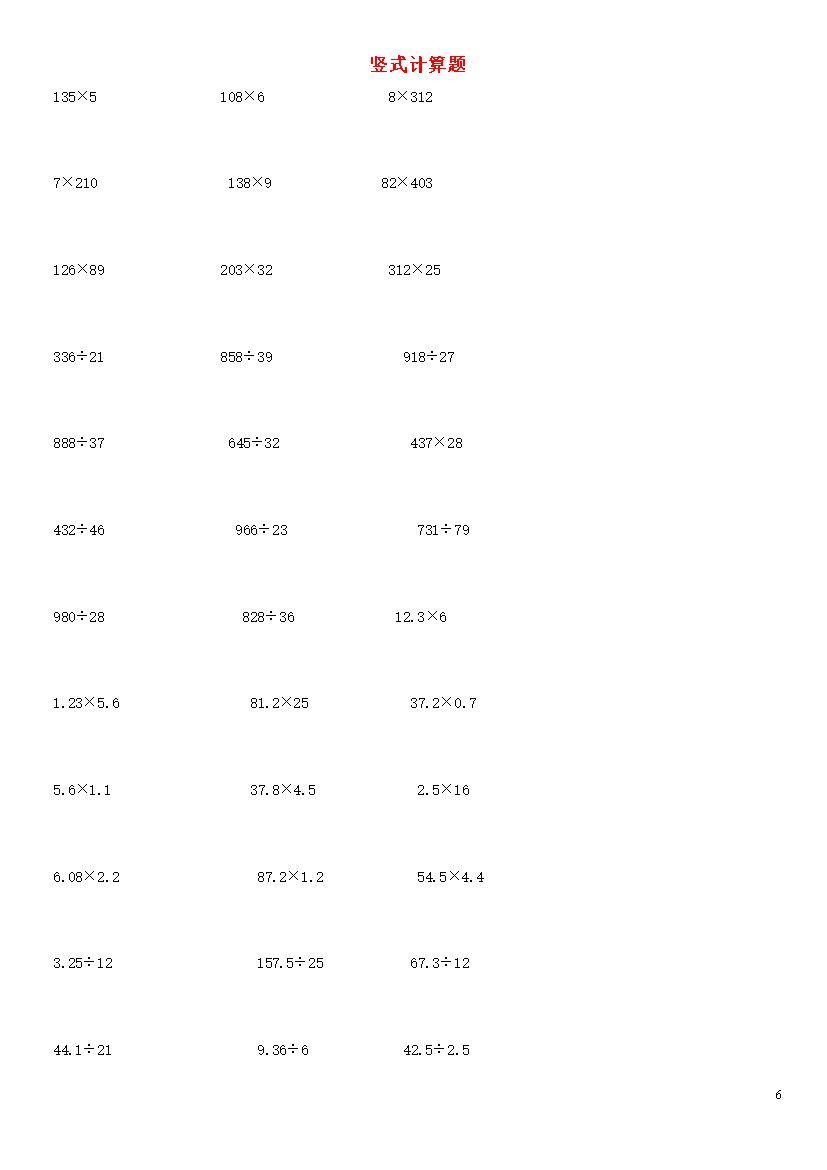This screenshot has height=1170, width=827.
Task: Select the expression 1.23×5.6
Action: [x=86, y=704]
